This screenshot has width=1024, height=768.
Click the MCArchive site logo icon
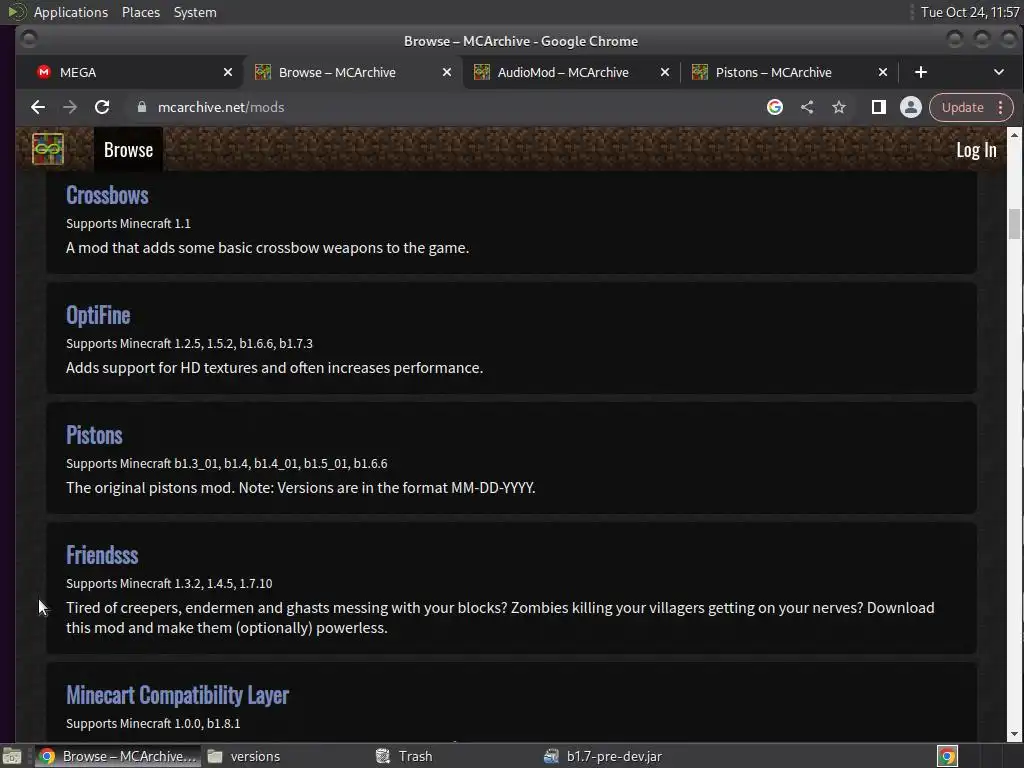click(x=48, y=149)
